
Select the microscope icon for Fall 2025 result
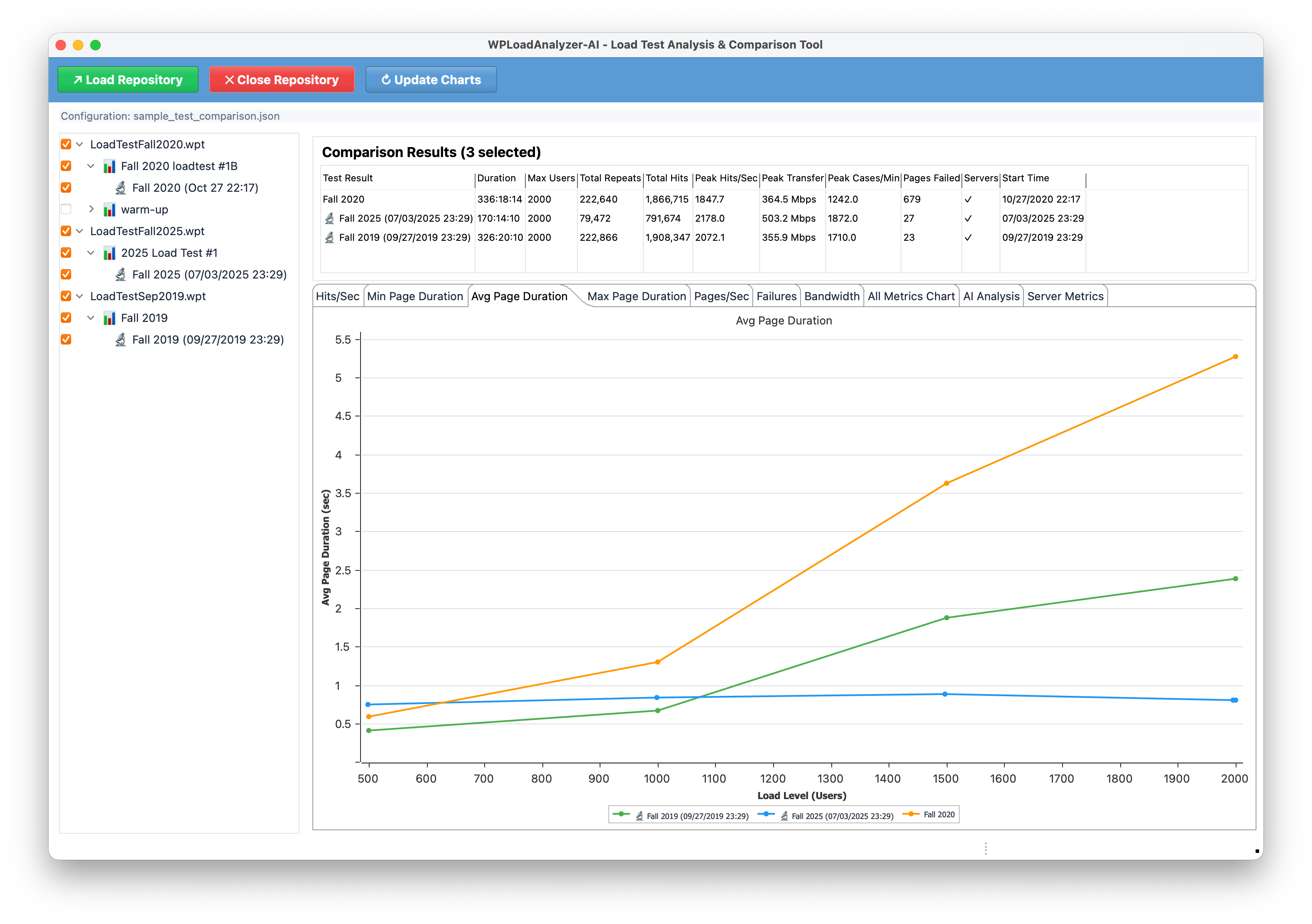tap(120, 274)
